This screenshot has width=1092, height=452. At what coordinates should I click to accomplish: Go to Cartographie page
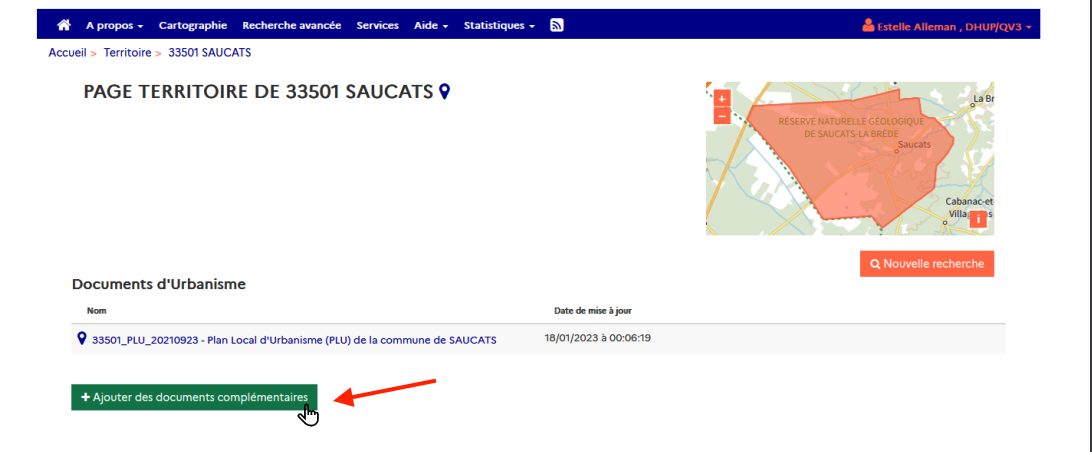tap(192, 25)
